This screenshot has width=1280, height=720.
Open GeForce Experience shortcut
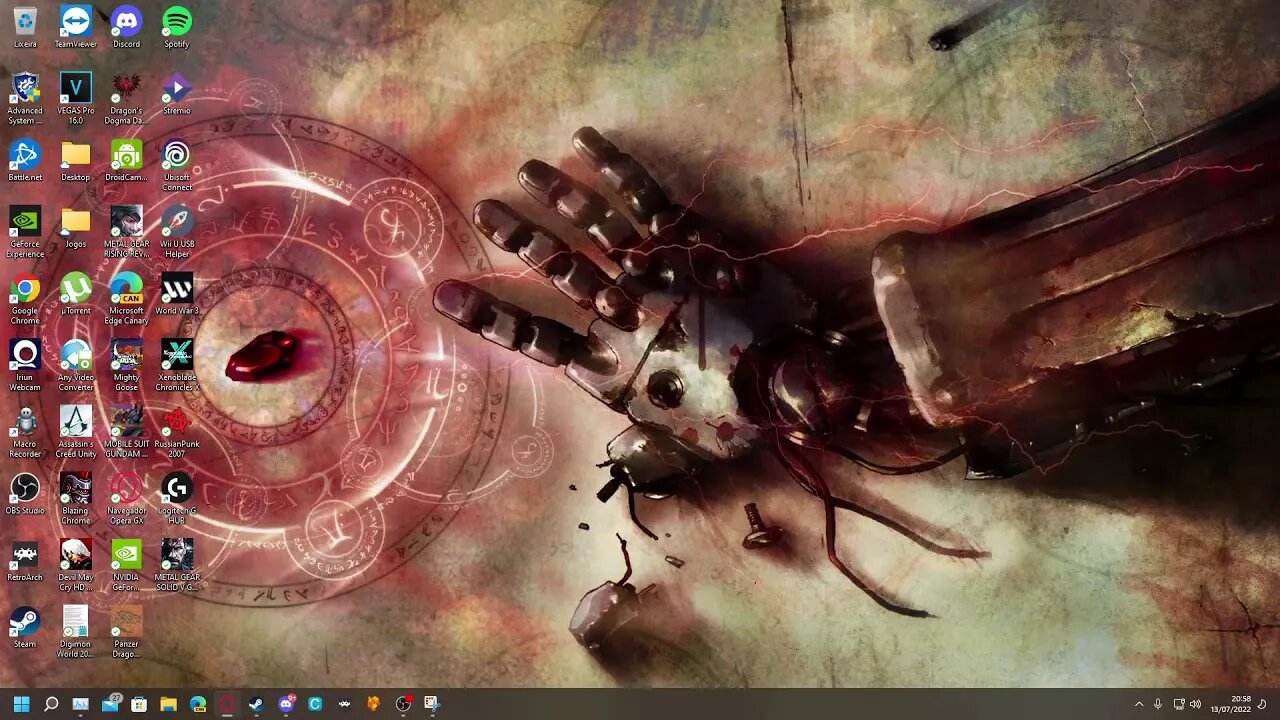pyautogui.click(x=25, y=233)
